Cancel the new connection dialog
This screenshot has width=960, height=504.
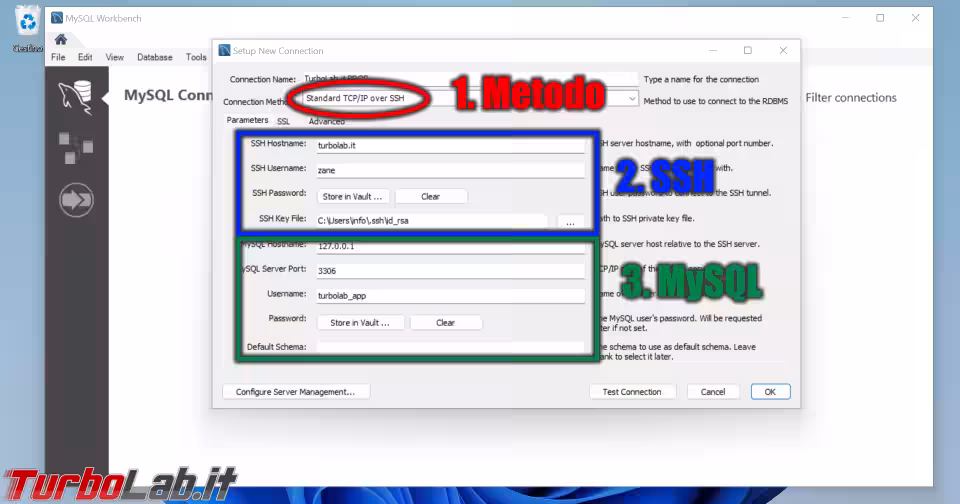tap(713, 392)
